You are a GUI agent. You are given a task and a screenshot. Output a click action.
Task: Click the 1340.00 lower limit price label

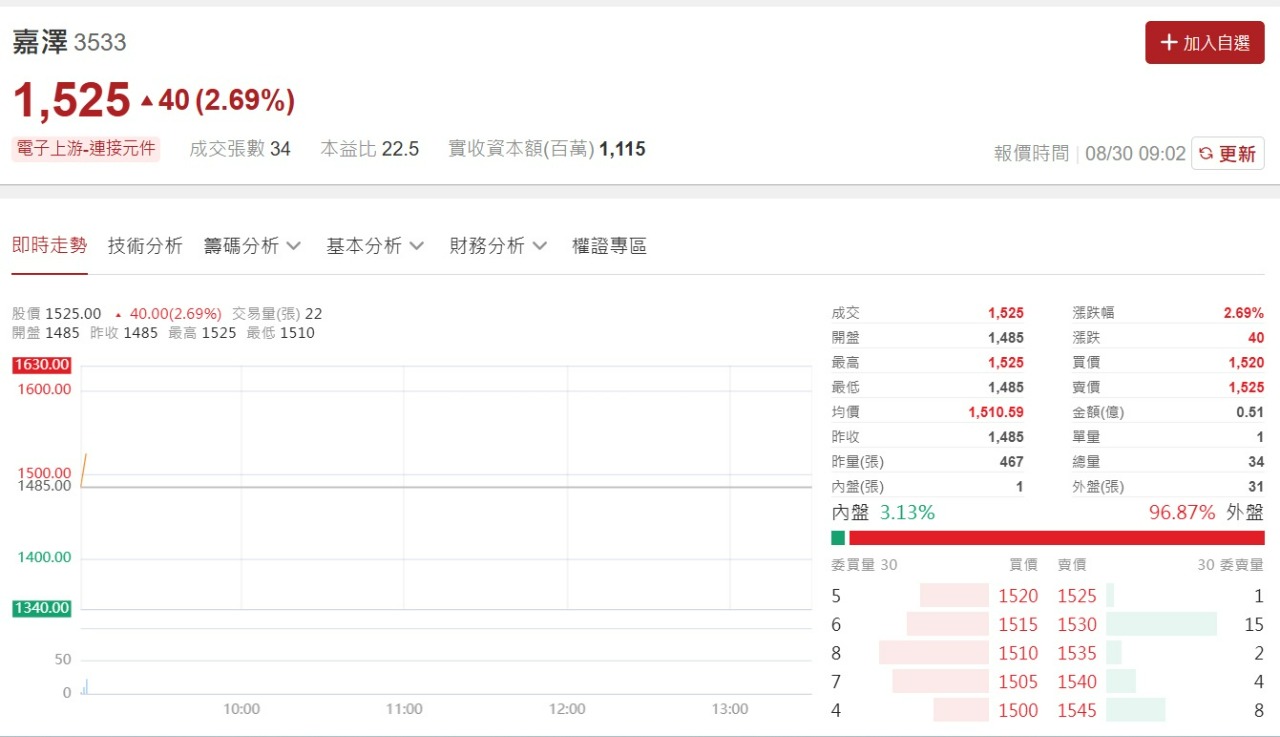pyautogui.click(x=42, y=608)
